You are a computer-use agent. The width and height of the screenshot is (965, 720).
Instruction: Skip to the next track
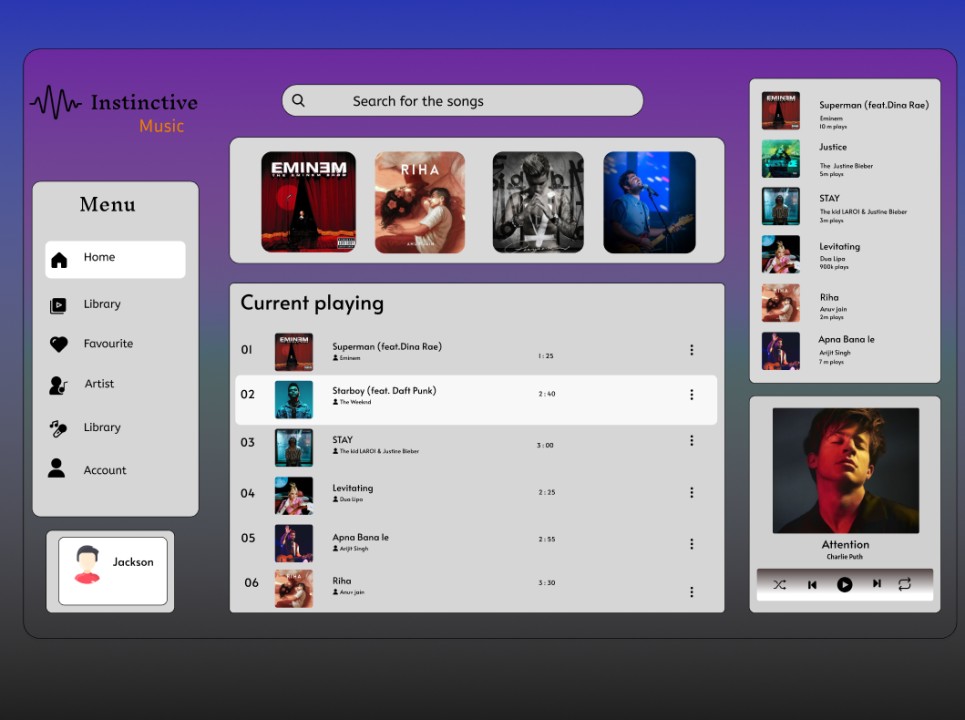click(878, 584)
